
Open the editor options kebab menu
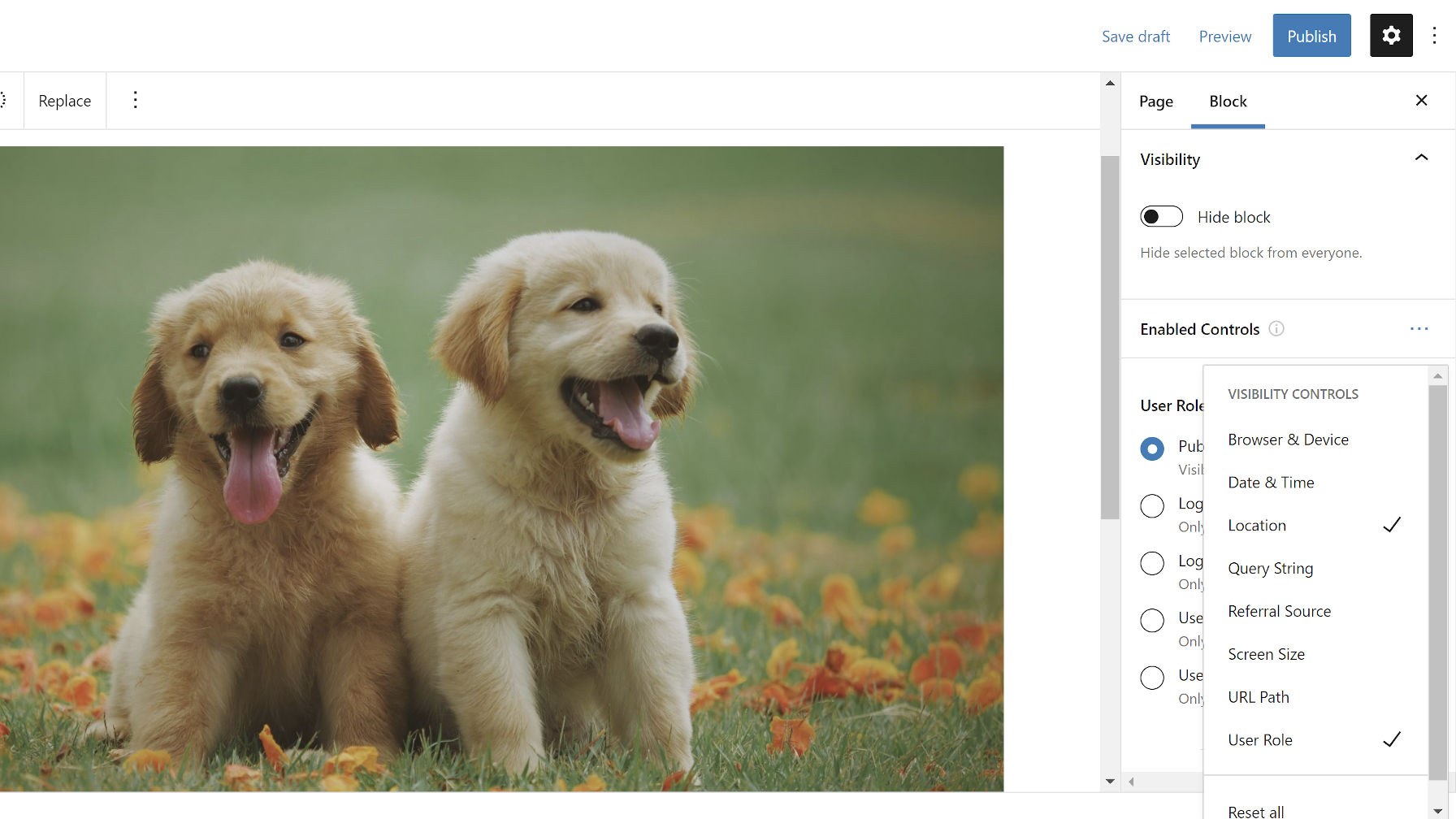(1434, 36)
